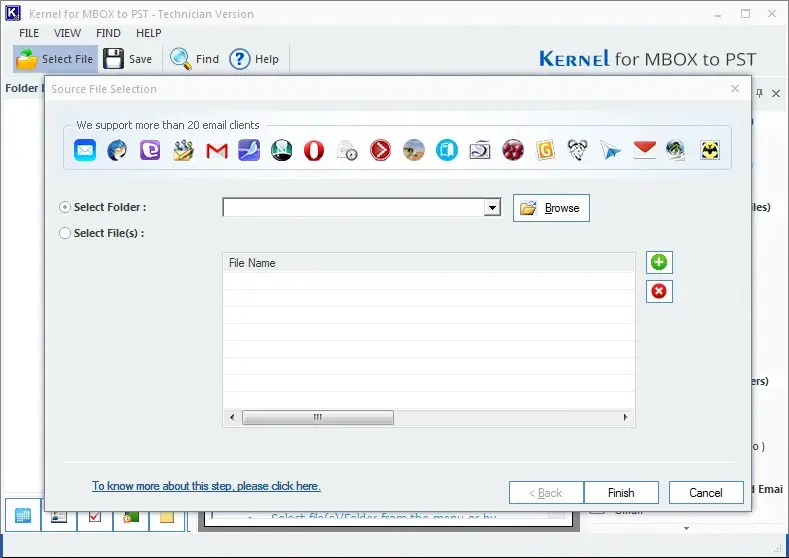
Task: Click the green plus add file icon
Action: coord(659,262)
